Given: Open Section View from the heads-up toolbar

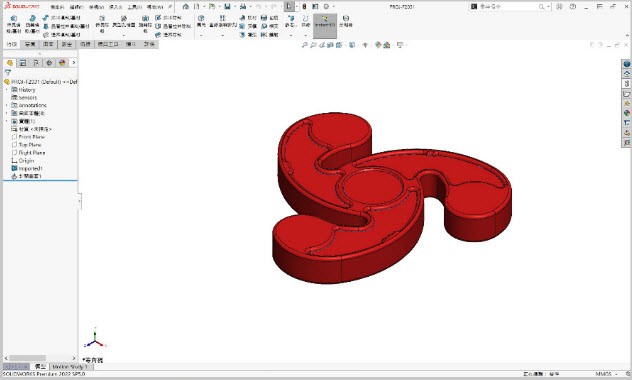Looking at the screenshot, I should pyautogui.click(x=331, y=45).
